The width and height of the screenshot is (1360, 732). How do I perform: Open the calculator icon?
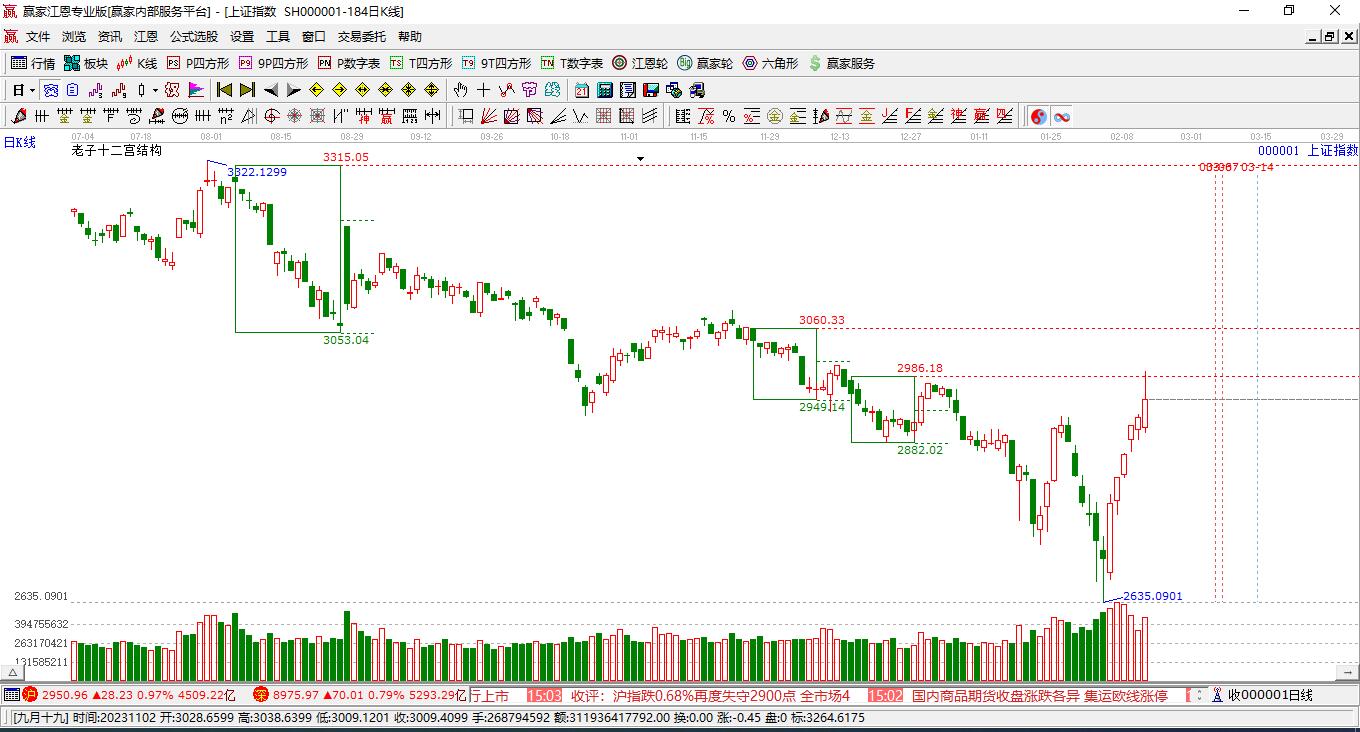pyautogui.click(x=604, y=90)
